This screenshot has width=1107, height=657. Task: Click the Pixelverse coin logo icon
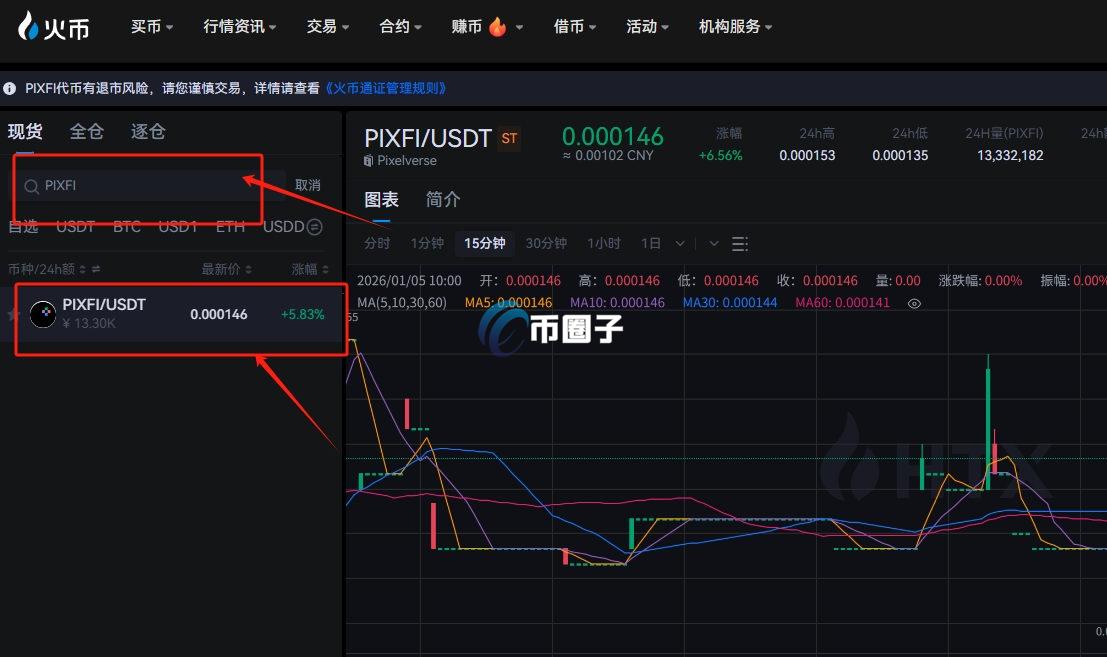[368, 160]
